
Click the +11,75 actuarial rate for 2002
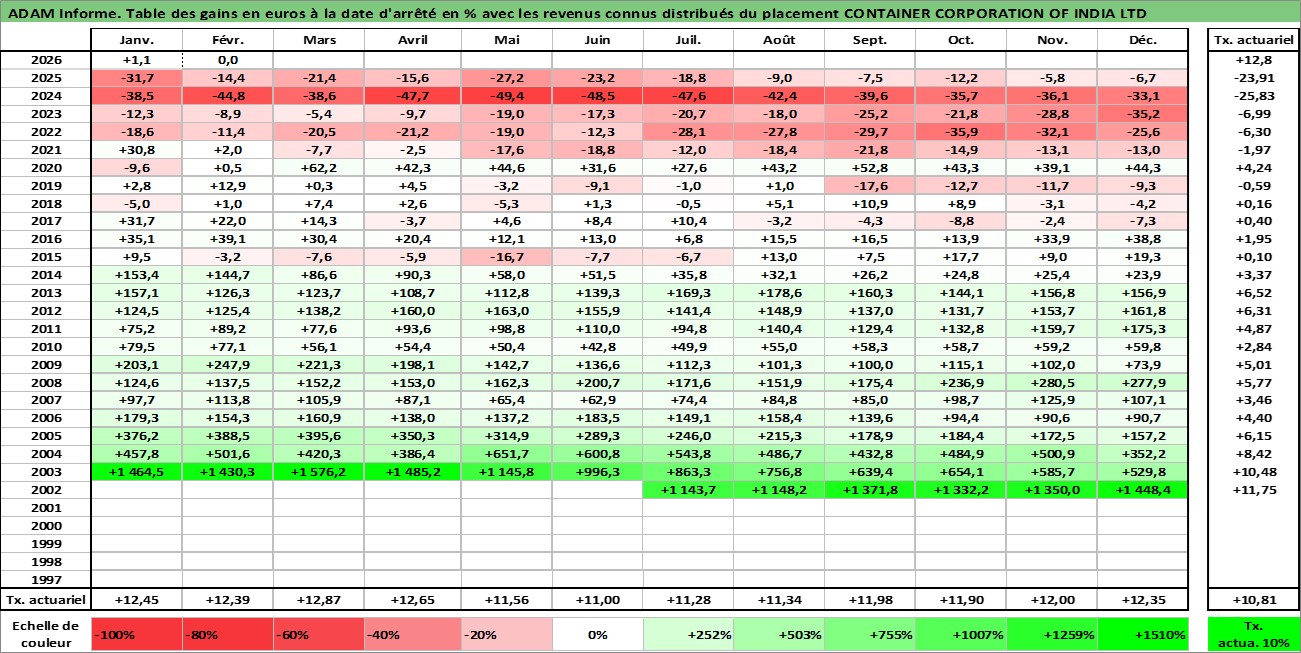tap(1254, 490)
